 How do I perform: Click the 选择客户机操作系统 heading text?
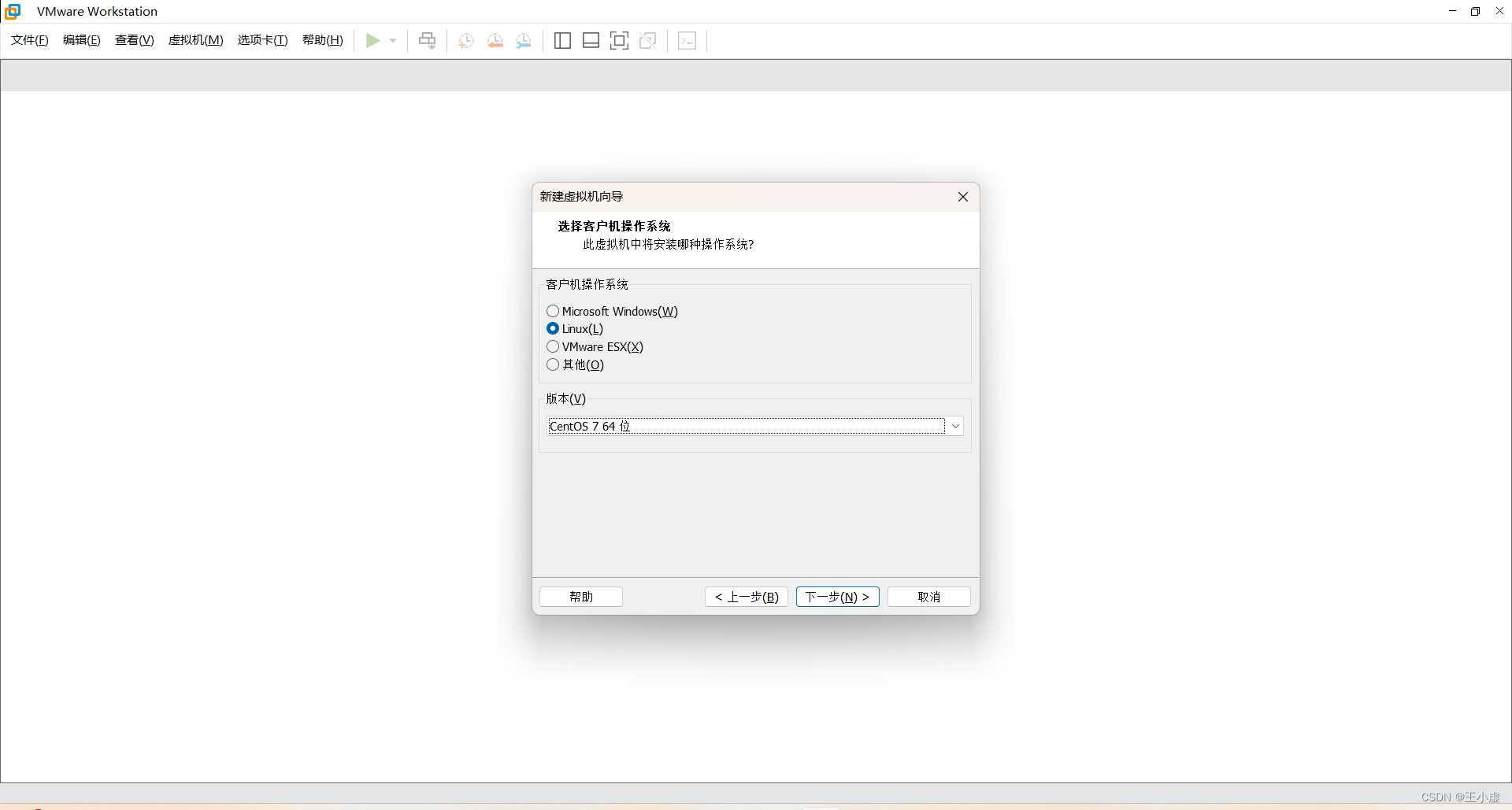coord(614,227)
